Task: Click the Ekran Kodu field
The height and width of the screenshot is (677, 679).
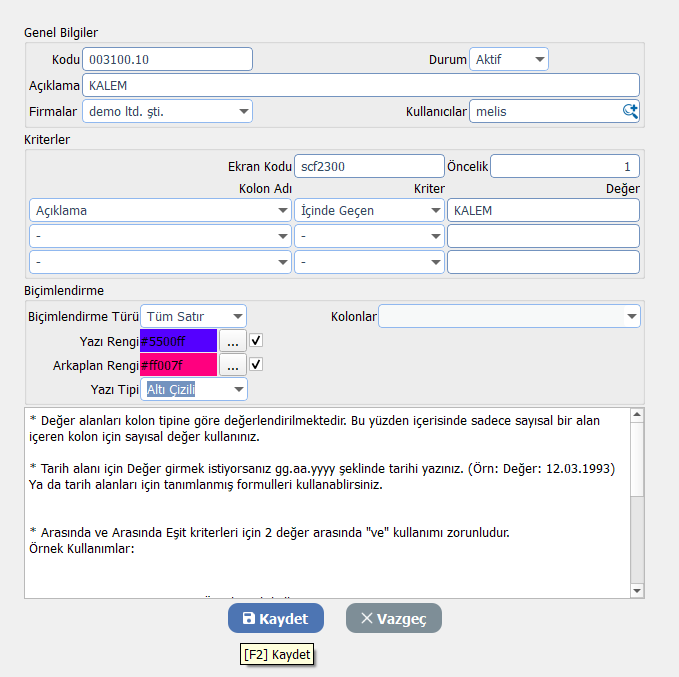Action: (x=369, y=166)
